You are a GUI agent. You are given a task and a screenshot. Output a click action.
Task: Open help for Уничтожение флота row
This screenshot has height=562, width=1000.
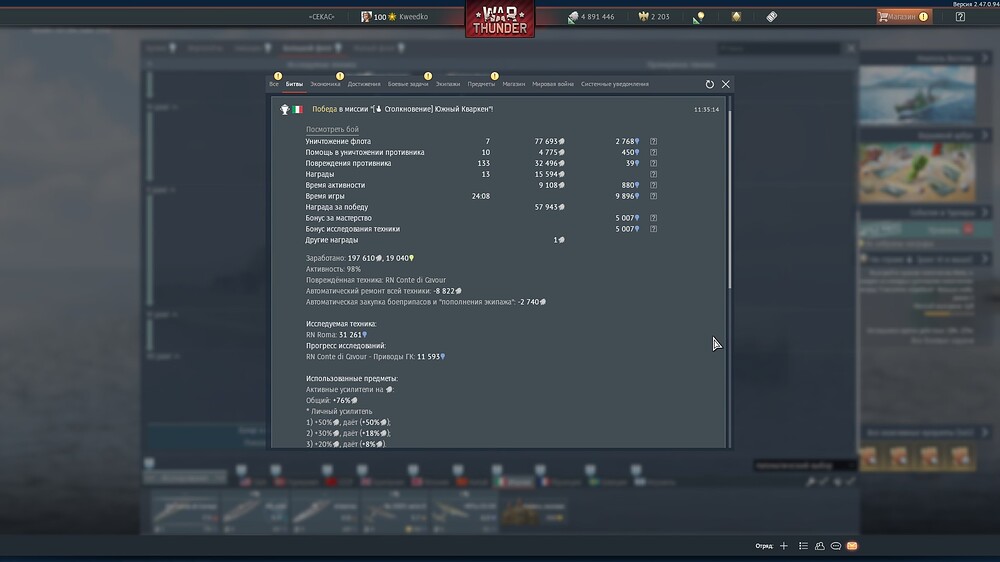coord(653,142)
